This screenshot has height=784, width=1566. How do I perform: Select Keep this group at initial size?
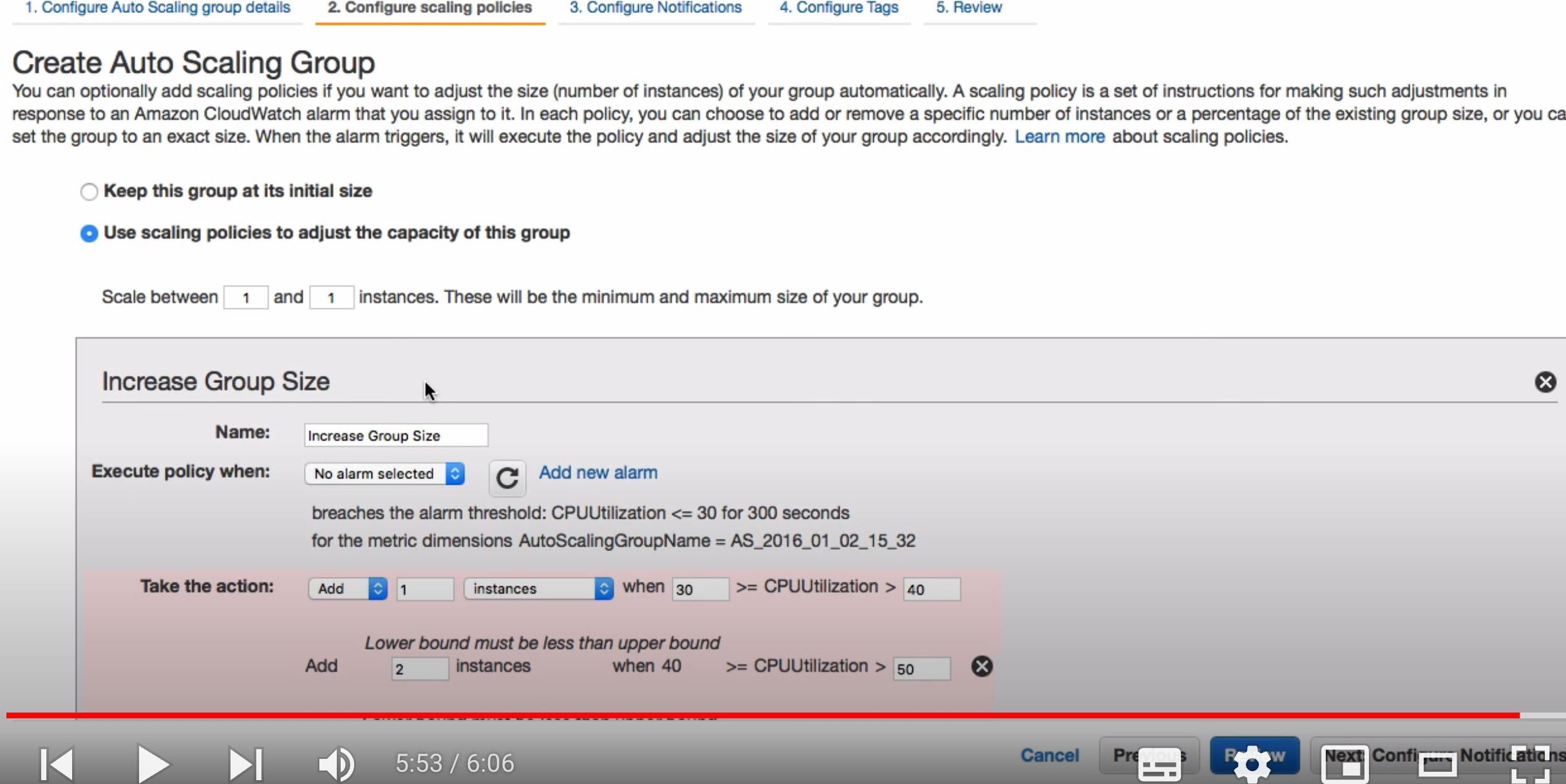89,192
